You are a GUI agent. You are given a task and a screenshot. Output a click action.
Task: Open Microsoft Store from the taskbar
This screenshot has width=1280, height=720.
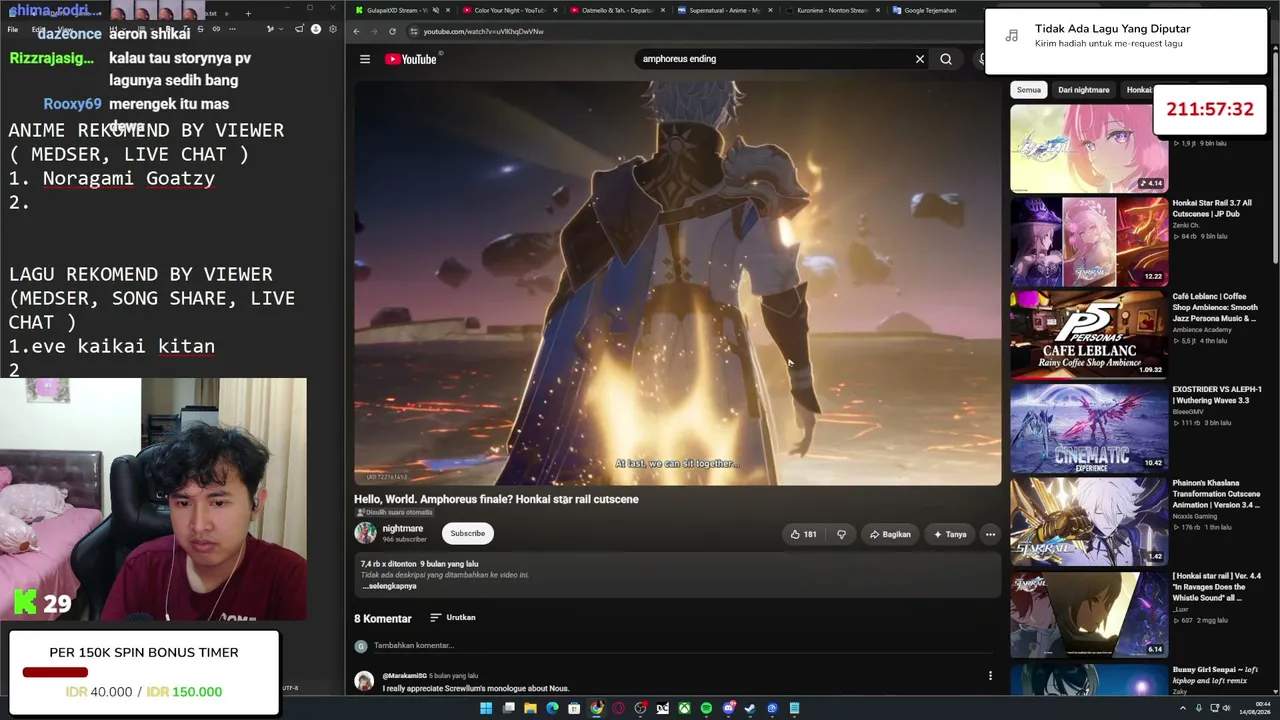574,708
